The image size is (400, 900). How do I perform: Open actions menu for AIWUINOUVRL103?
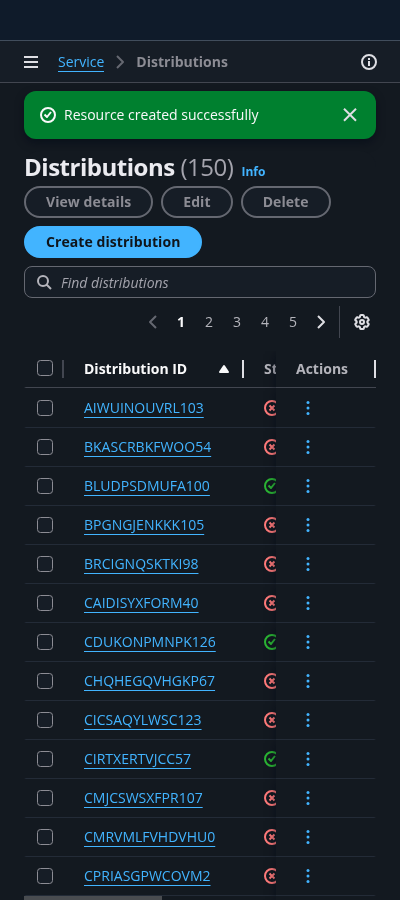(308, 408)
